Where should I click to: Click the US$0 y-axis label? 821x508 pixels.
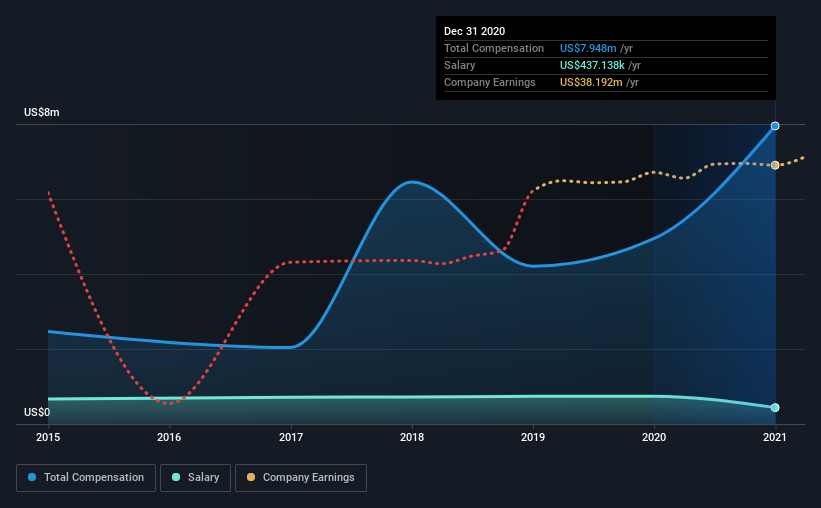37,412
